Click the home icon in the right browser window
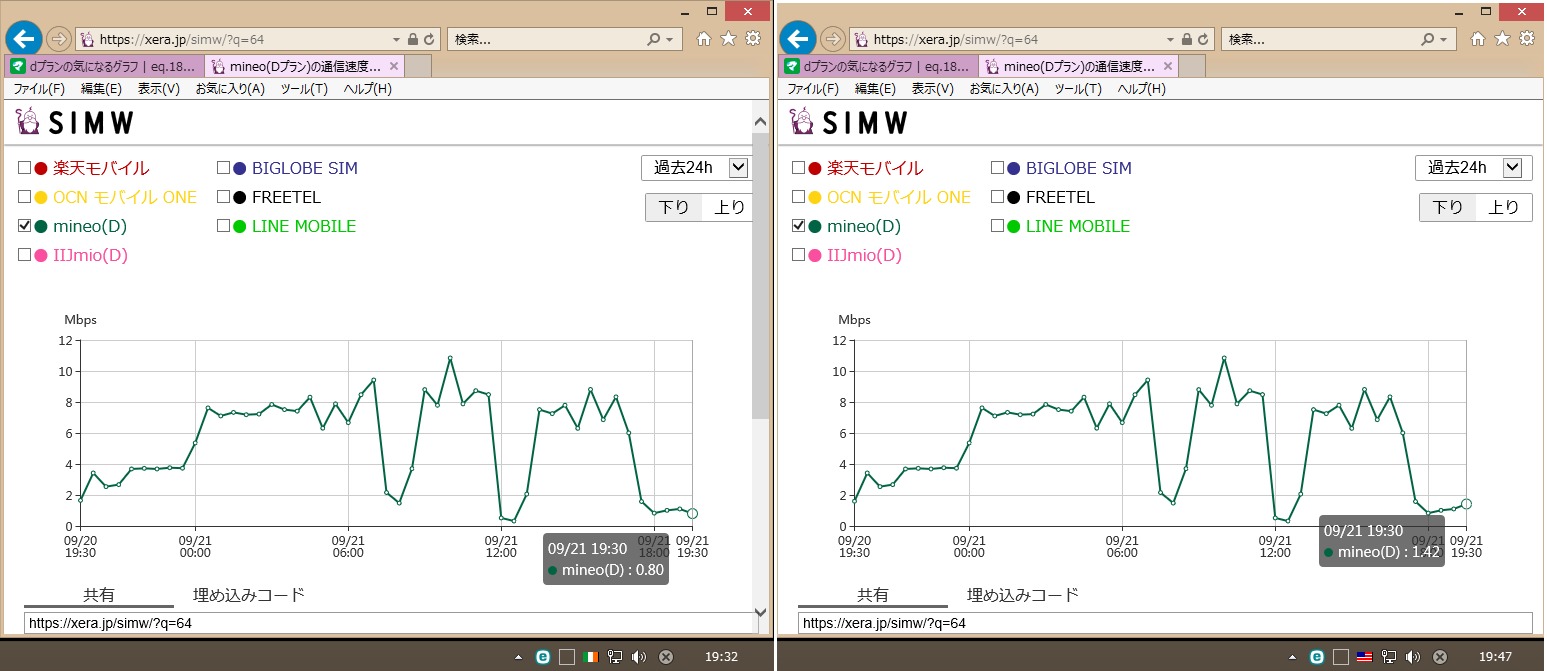The image size is (1547, 671). point(1478,39)
